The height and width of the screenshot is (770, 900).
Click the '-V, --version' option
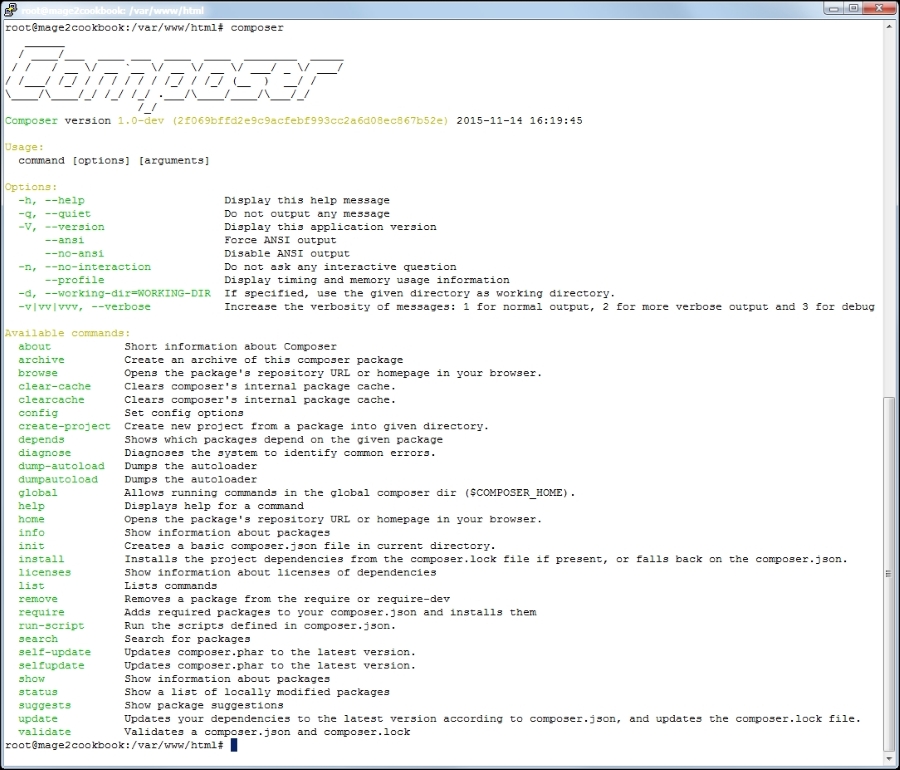point(61,227)
